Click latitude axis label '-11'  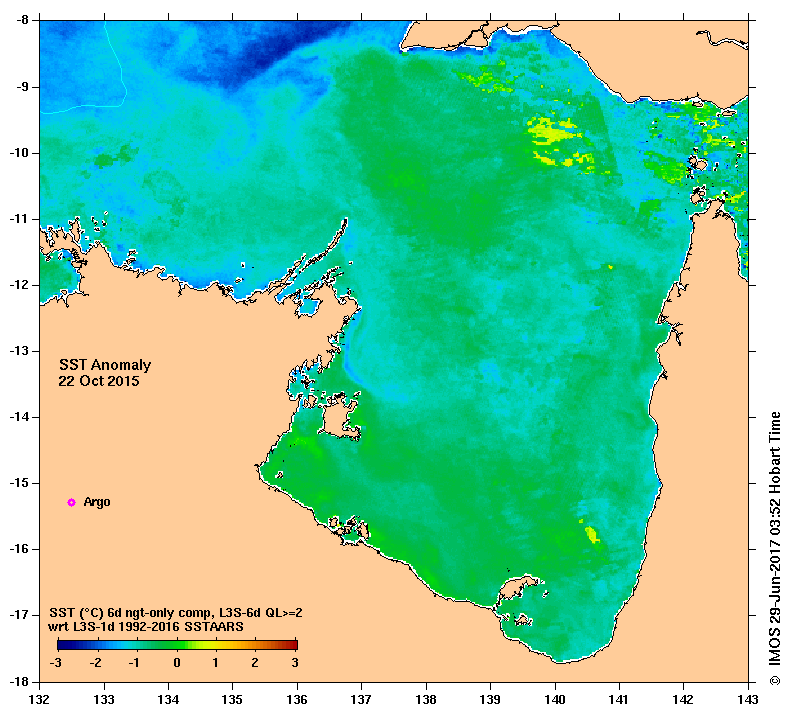pos(19,219)
